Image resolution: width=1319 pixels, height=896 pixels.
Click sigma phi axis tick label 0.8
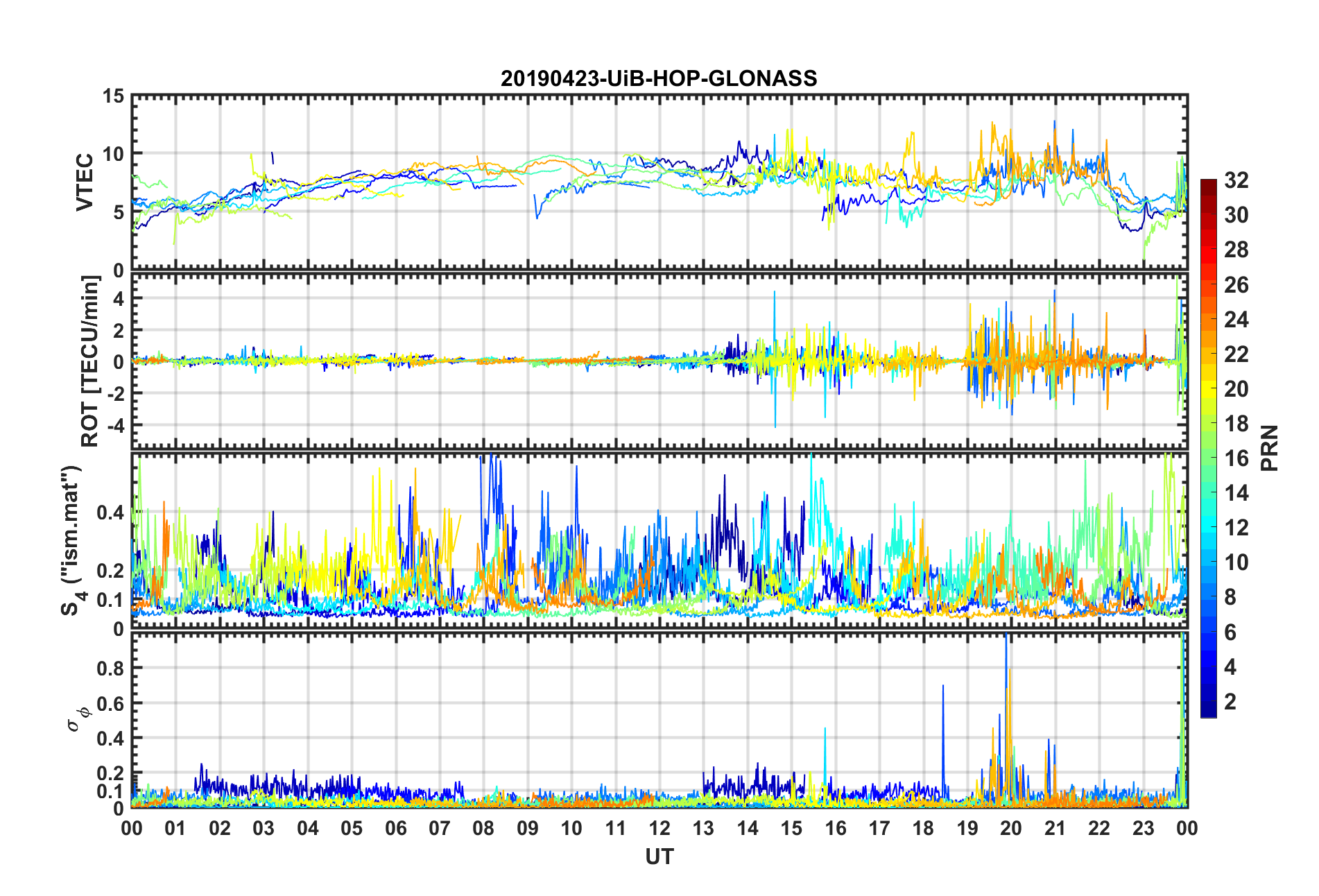[x=111, y=669]
